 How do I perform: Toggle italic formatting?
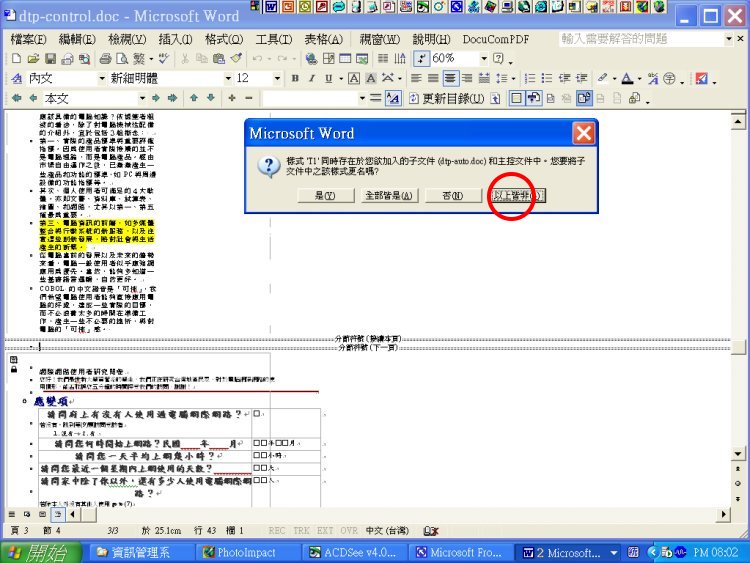click(312, 78)
